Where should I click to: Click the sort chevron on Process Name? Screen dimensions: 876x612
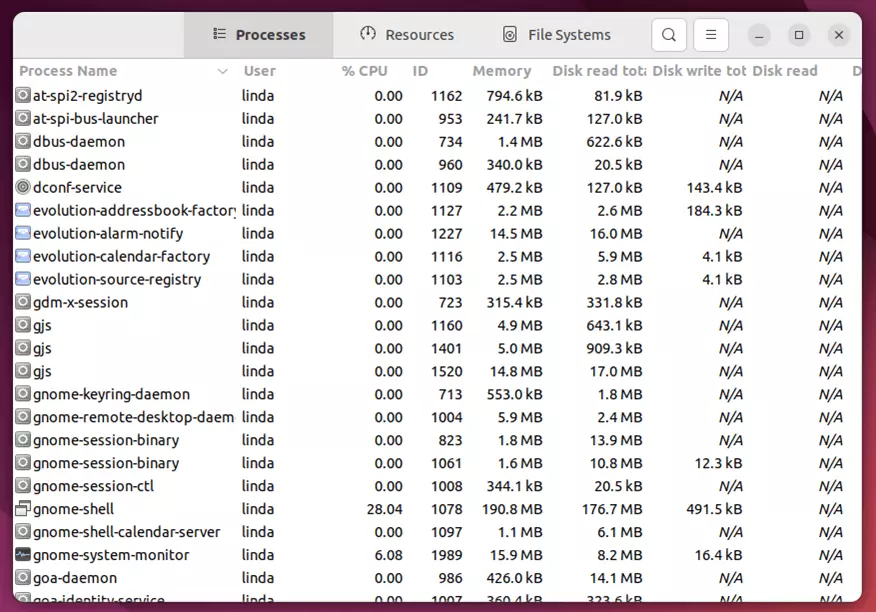[x=222, y=71]
